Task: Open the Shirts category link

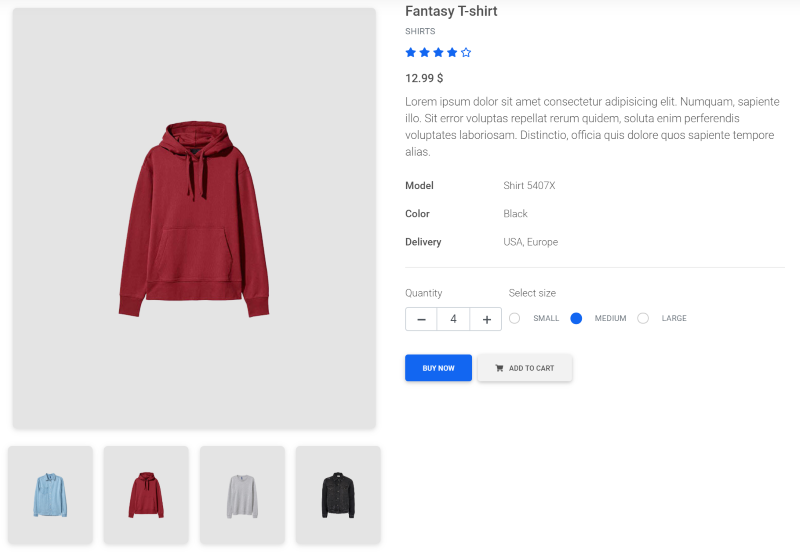Action: [x=420, y=31]
